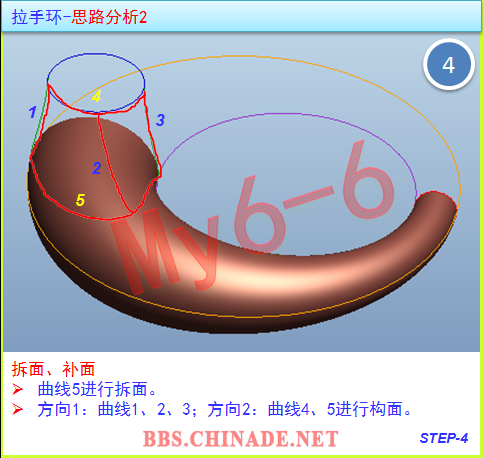Click the yellow curve label 4
The image size is (483, 458).
click(x=96, y=96)
